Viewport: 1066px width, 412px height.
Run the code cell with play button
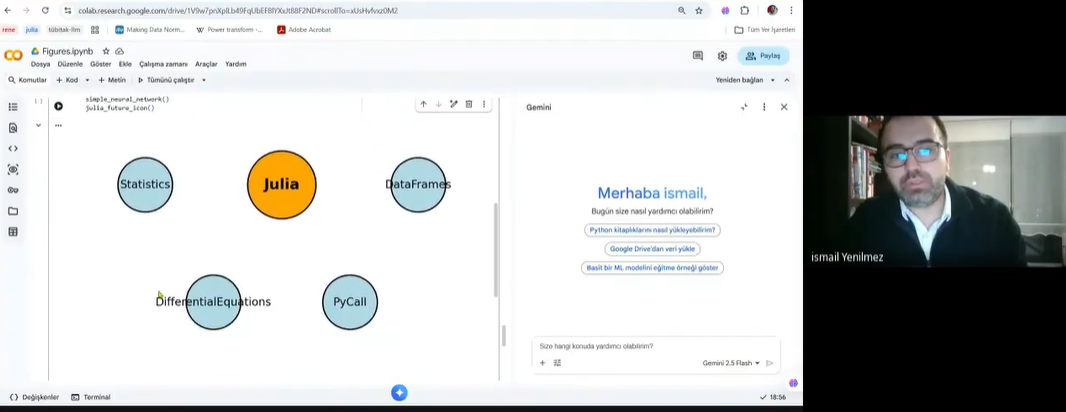point(58,106)
